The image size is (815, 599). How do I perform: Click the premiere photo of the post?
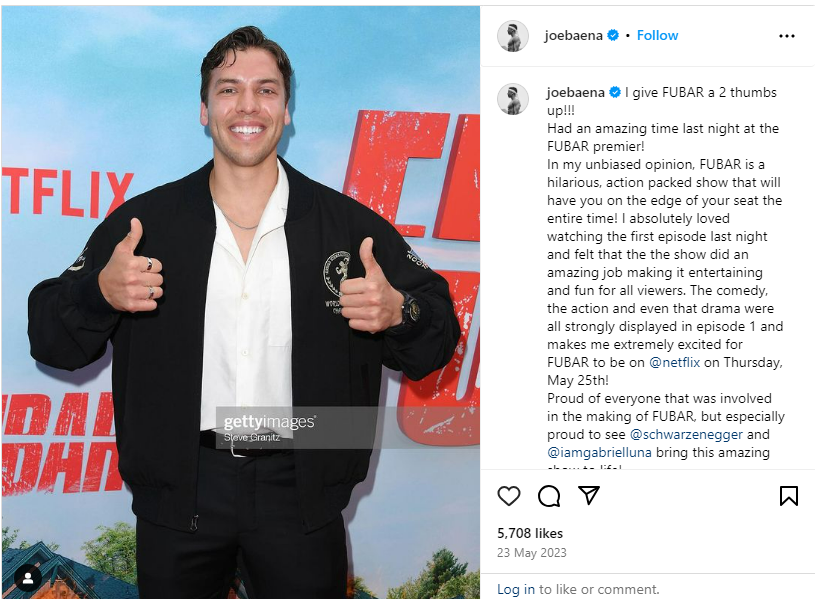241,302
